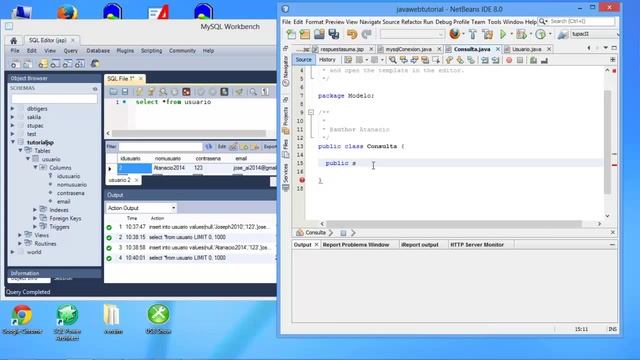This screenshot has height=360, width=640.
Task: Open Database menu in MySQL Workbench
Action: click(98, 51)
